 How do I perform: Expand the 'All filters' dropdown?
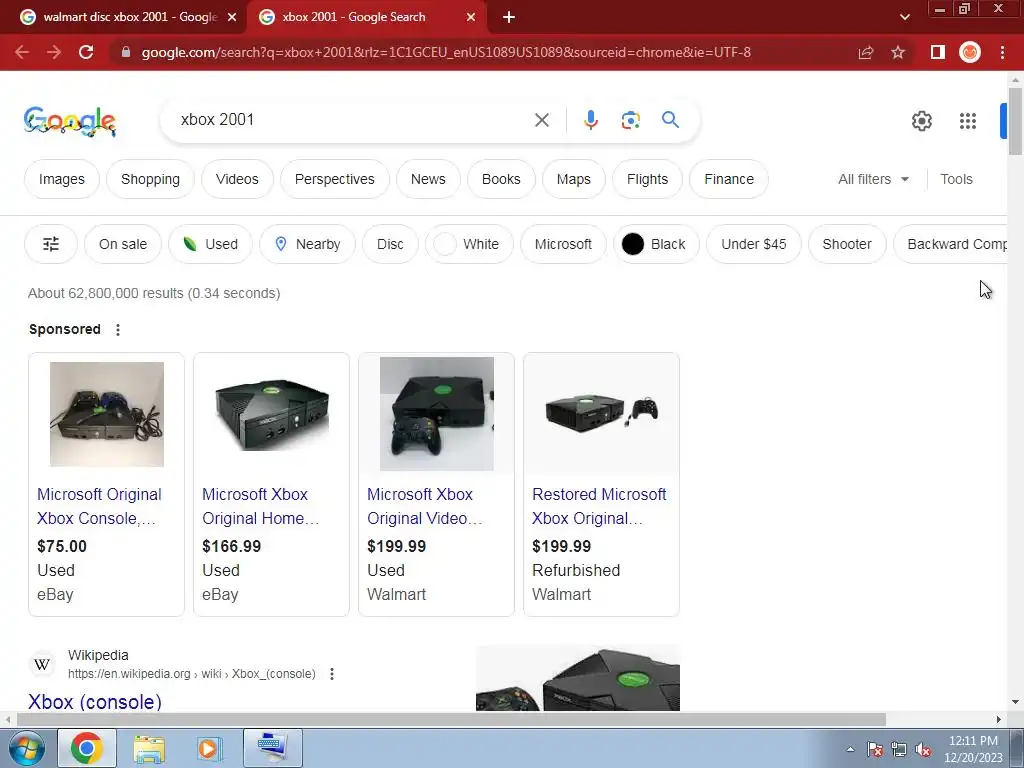(873, 179)
